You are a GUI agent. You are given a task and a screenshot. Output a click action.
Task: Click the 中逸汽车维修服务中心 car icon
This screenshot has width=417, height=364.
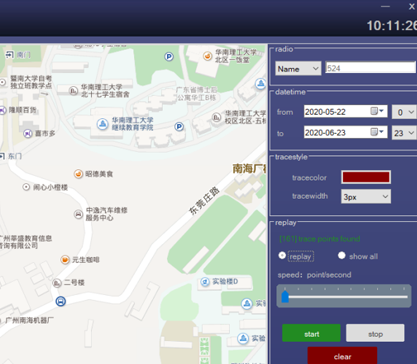pyautogui.click(x=78, y=214)
